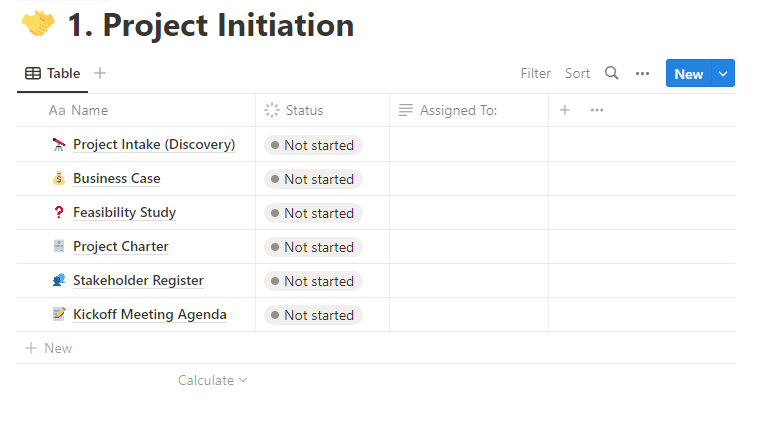Open the Sort menu
The width and height of the screenshot is (765, 421).
[577, 73]
